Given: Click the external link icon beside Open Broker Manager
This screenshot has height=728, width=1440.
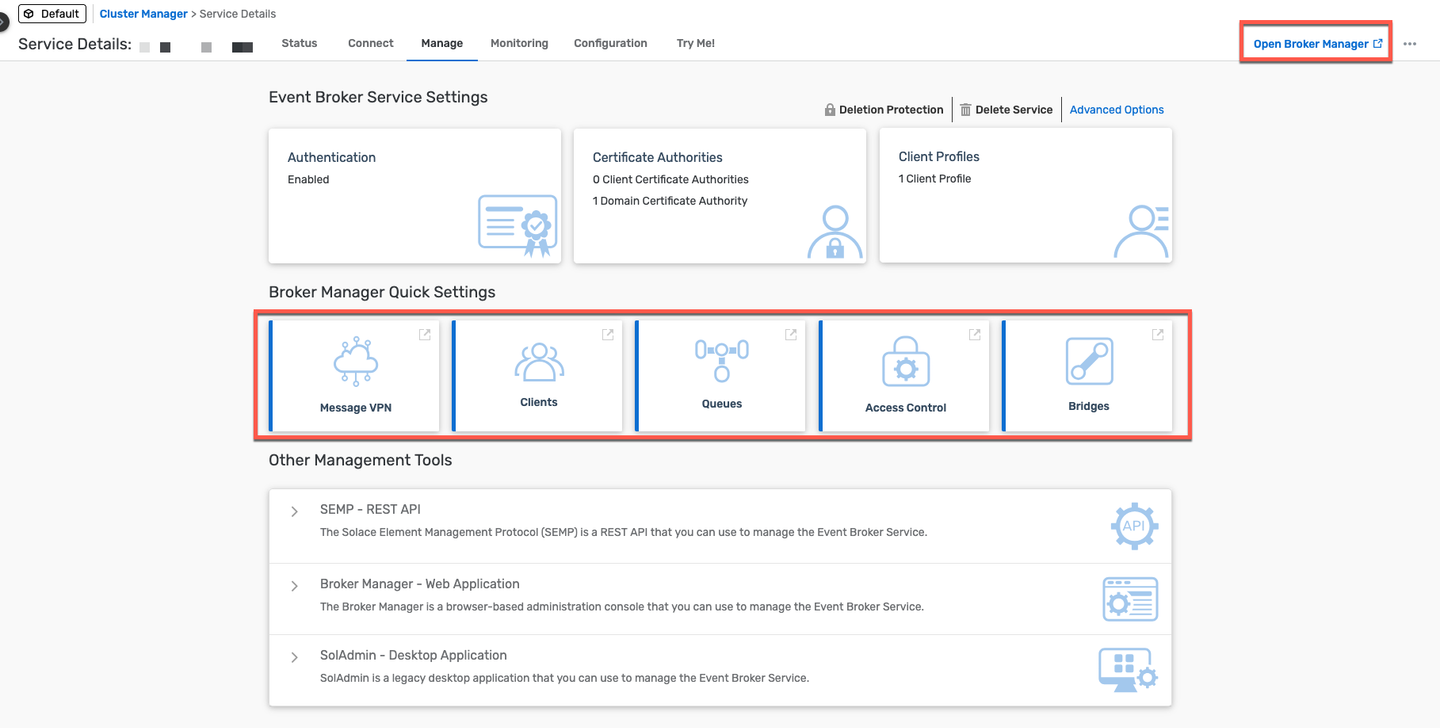Looking at the screenshot, I should click(x=1378, y=44).
